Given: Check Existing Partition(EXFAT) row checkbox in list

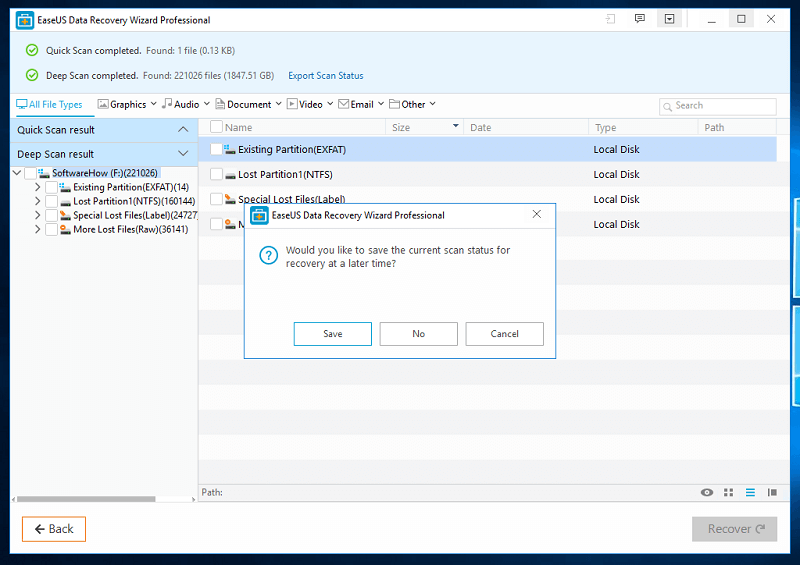Looking at the screenshot, I should pyautogui.click(x=216, y=149).
